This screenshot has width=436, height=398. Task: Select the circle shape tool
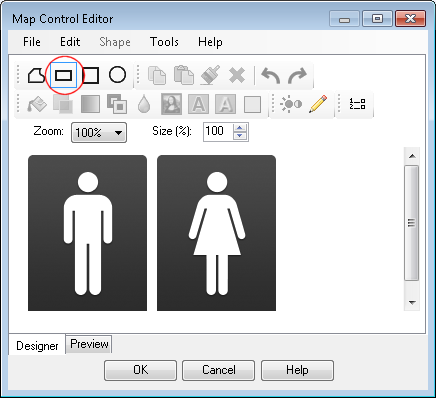(x=117, y=75)
